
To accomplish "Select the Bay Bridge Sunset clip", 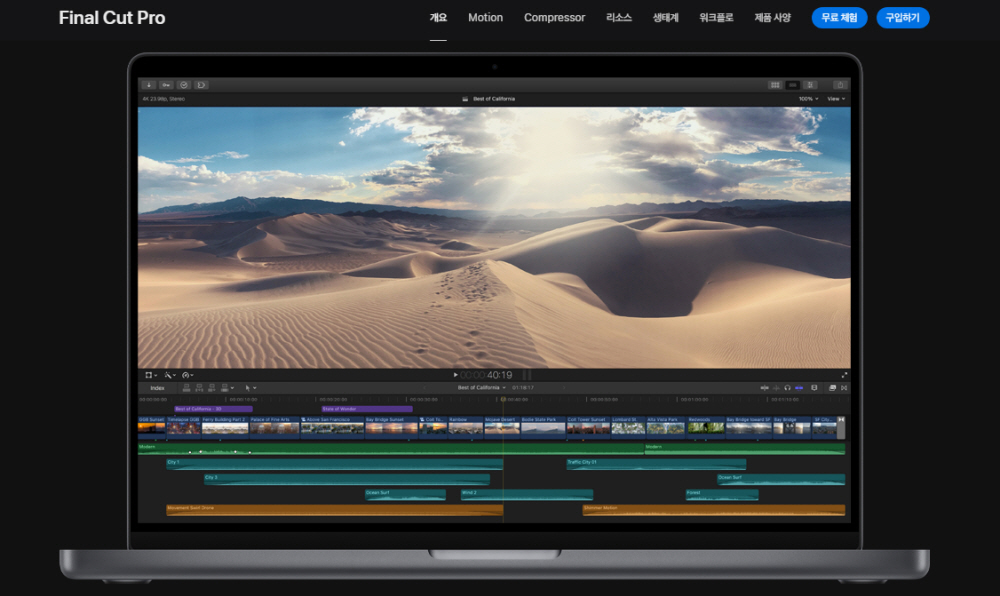I will click(392, 428).
